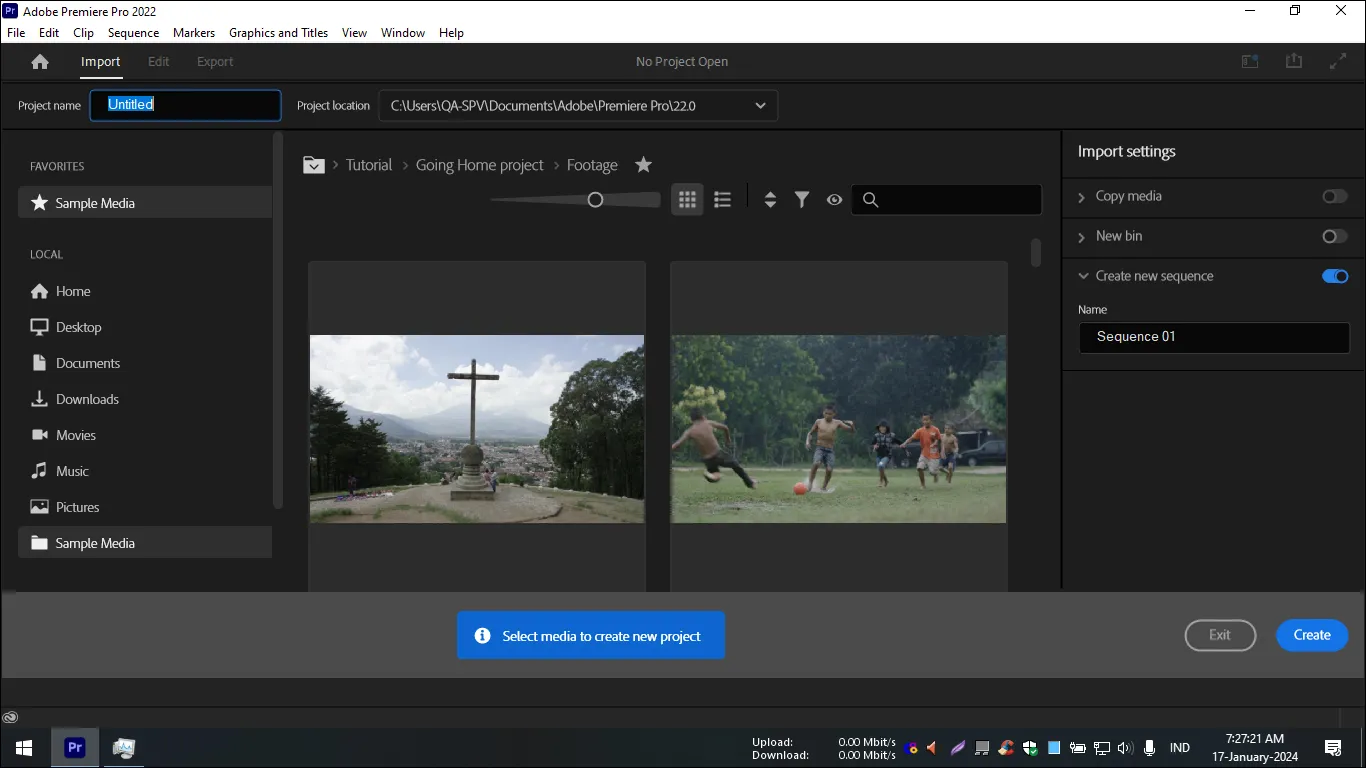1366x768 pixels.
Task: Toggle hover preview with the eye icon
Action: 834,199
